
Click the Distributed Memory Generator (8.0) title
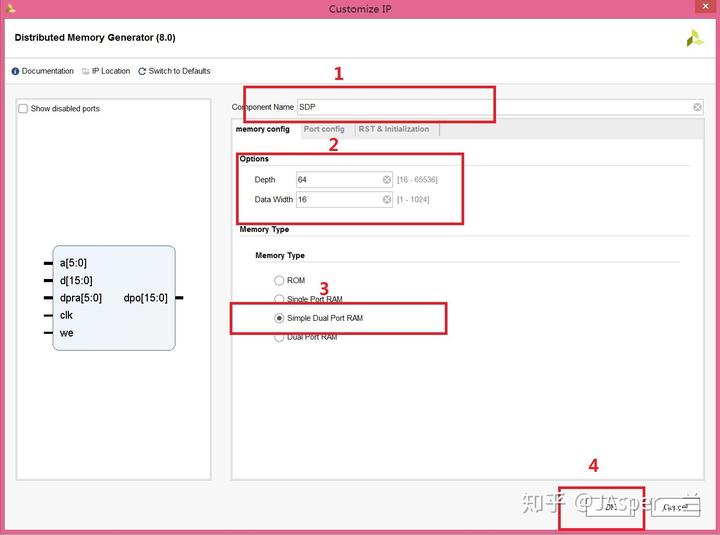[x=95, y=38]
